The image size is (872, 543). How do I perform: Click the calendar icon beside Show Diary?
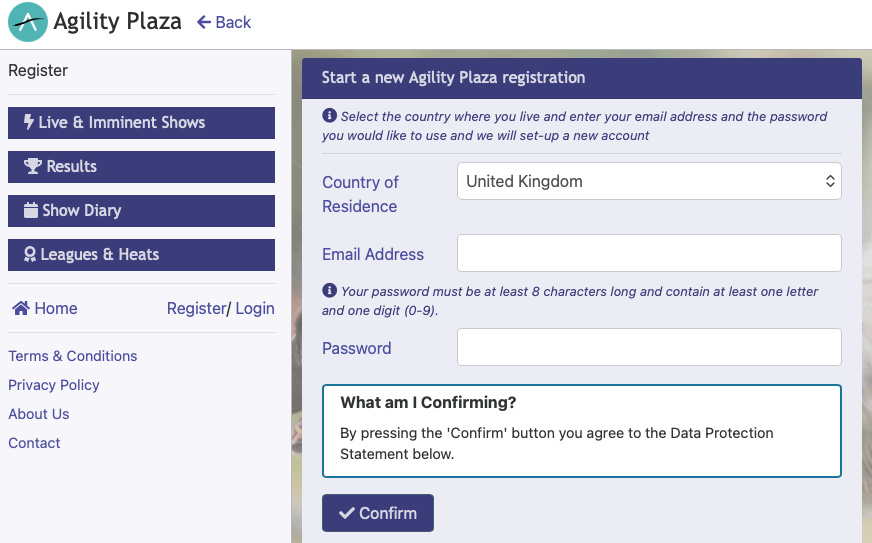30,211
